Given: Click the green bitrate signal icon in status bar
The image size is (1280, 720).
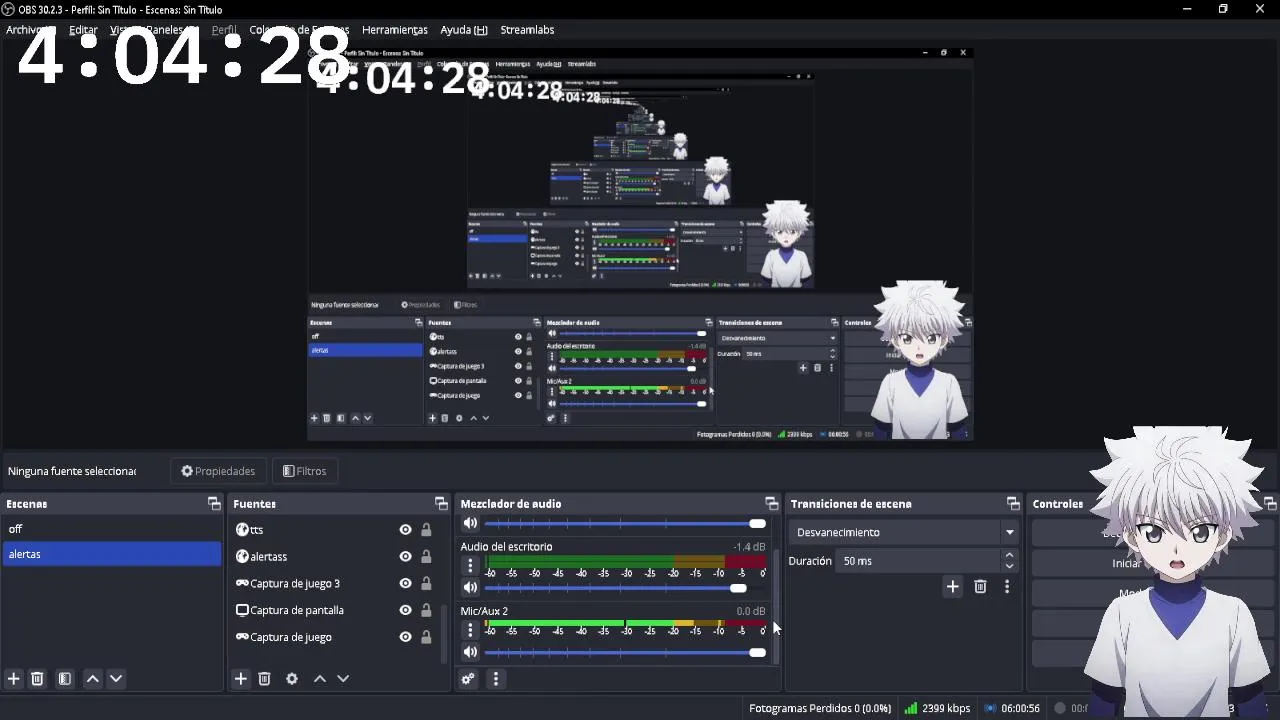Looking at the screenshot, I should click(x=910, y=708).
